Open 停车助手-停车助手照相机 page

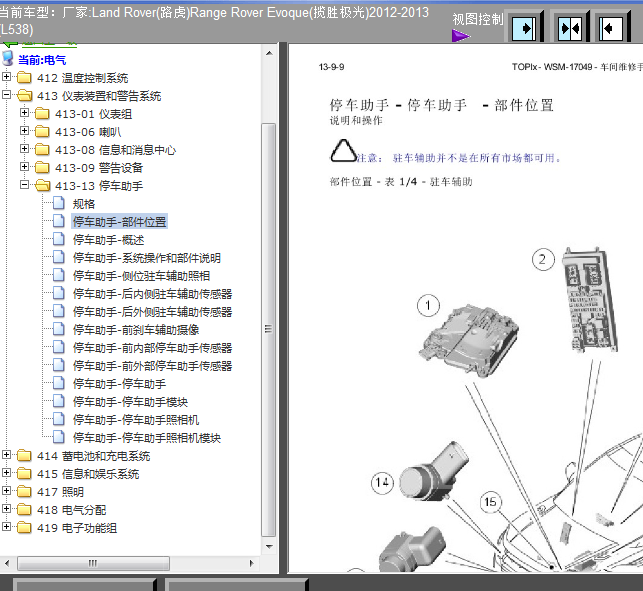point(136,420)
